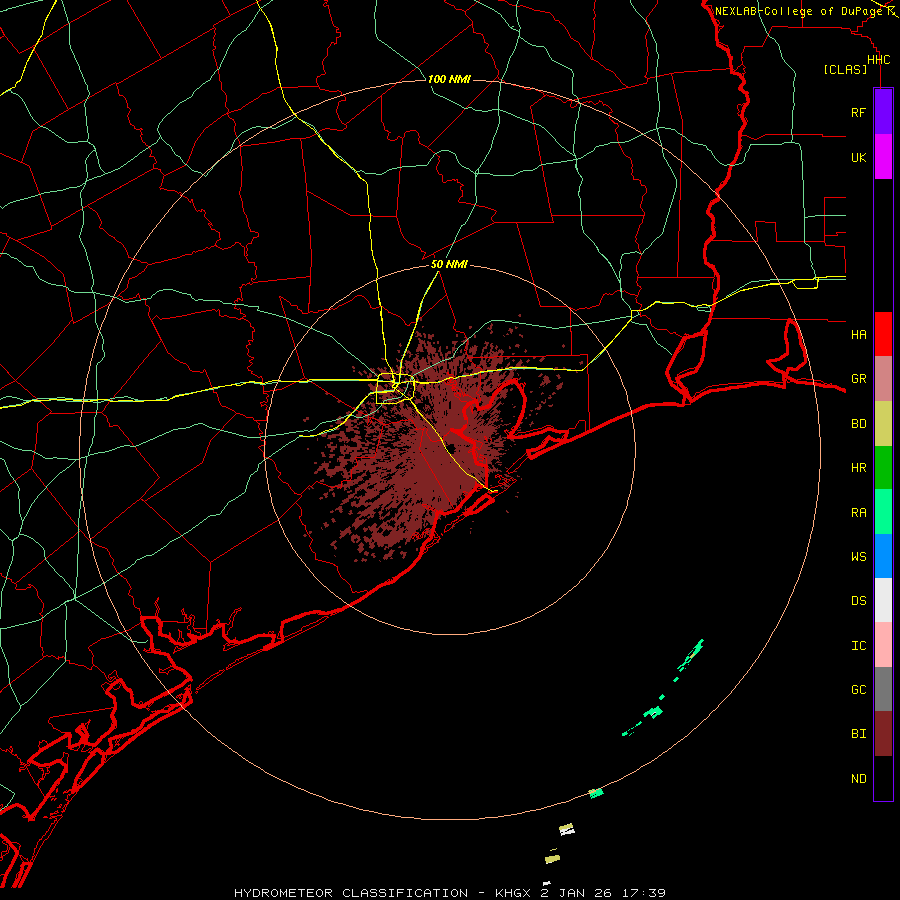Click the "RA" legend label
The width and height of the screenshot is (900, 900).
pos(859,513)
